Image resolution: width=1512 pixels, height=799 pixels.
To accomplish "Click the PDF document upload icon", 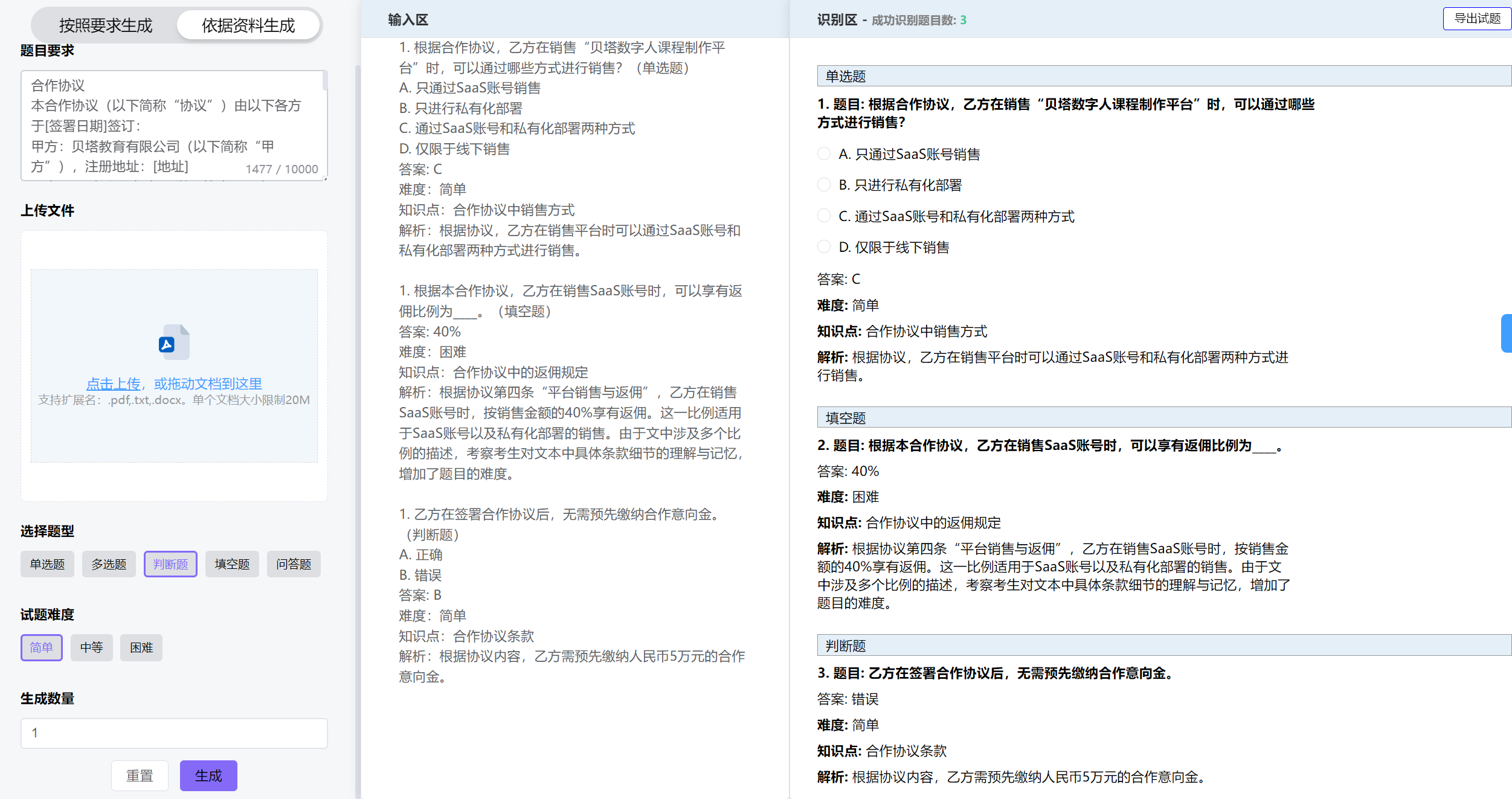I will coord(174,342).
